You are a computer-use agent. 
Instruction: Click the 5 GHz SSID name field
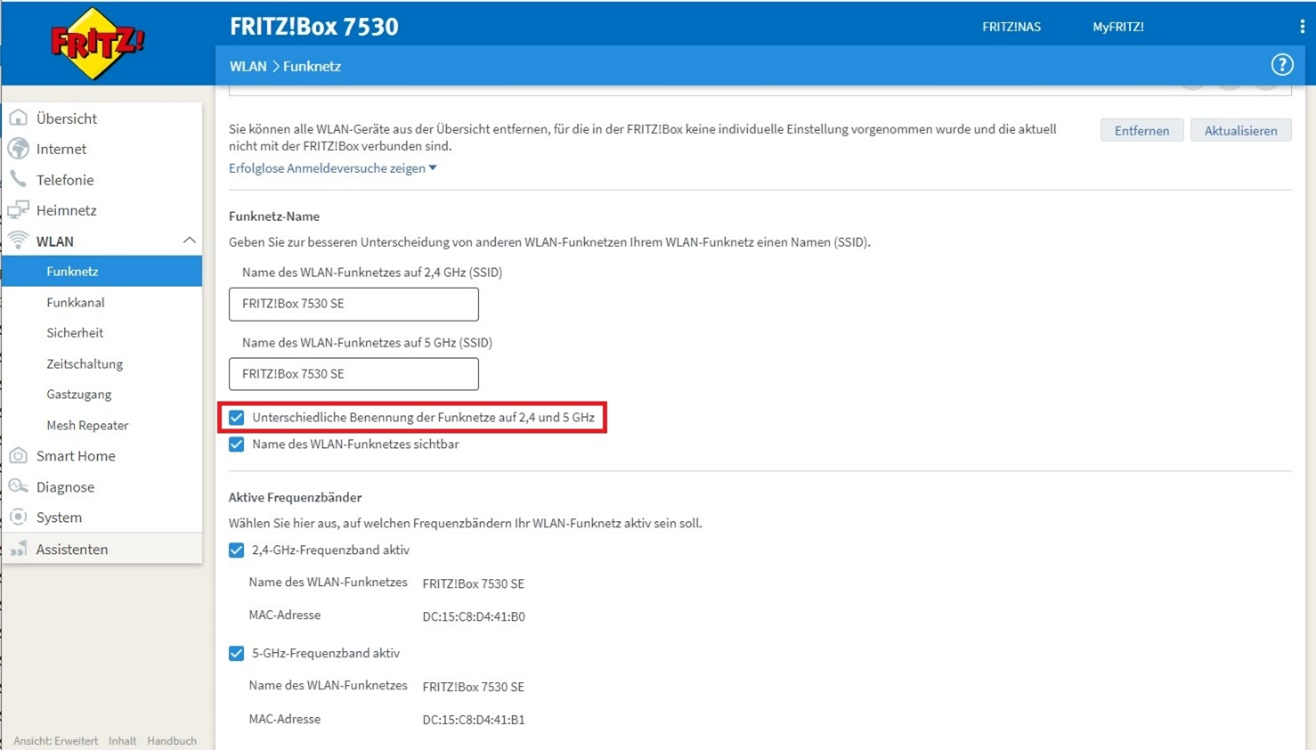353,374
